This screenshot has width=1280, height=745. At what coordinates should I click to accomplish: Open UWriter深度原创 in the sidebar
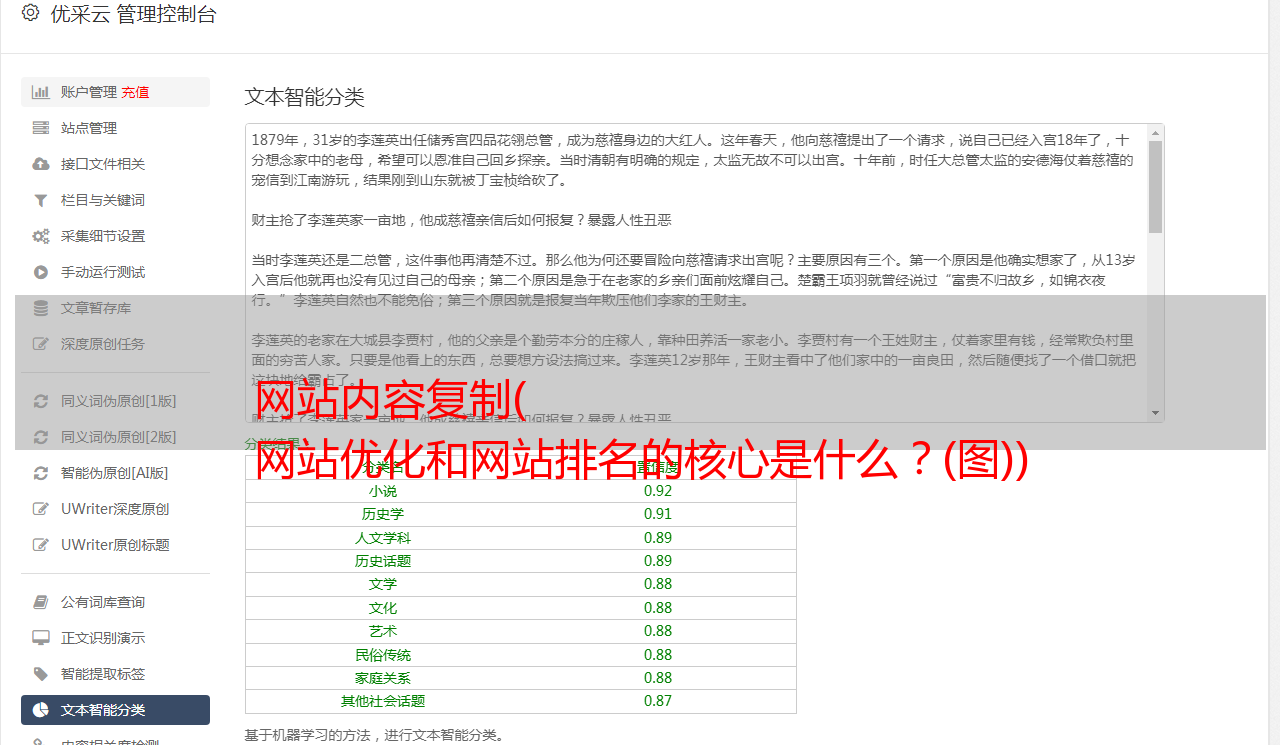tap(115, 509)
